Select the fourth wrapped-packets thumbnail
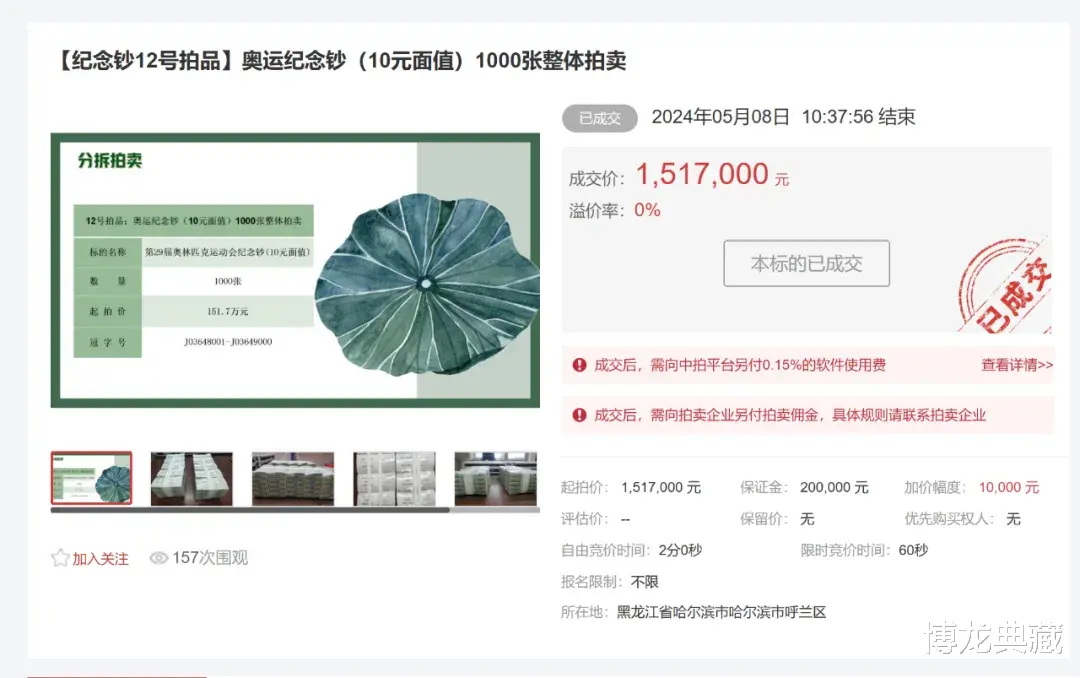Image resolution: width=1080 pixels, height=678 pixels. tap(394, 477)
